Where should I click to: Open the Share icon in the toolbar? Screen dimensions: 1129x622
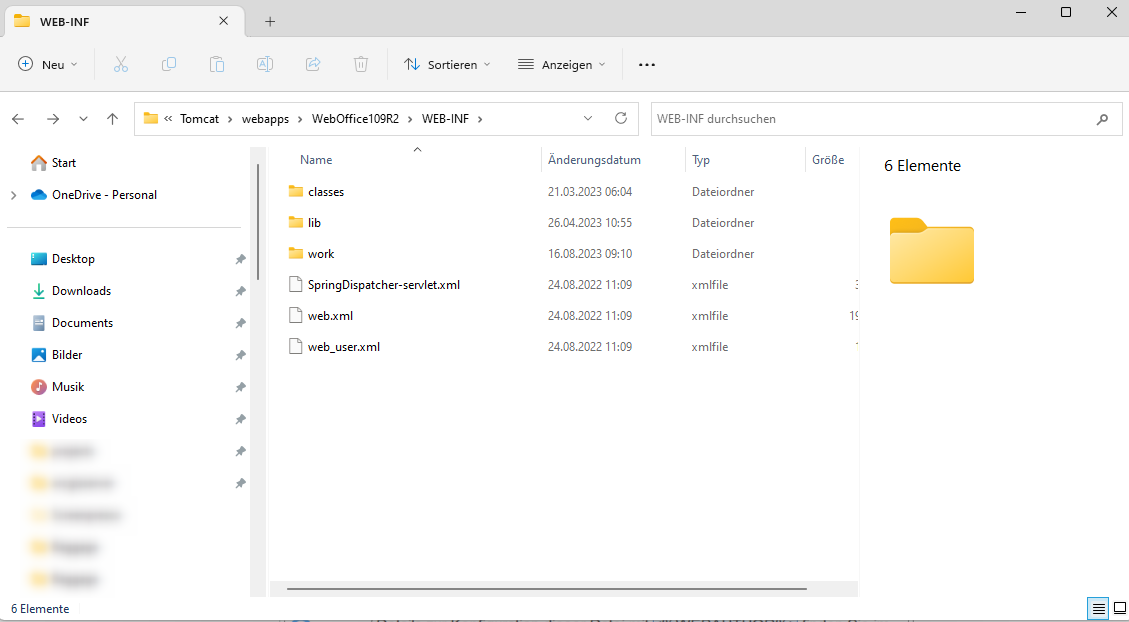coord(312,63)
